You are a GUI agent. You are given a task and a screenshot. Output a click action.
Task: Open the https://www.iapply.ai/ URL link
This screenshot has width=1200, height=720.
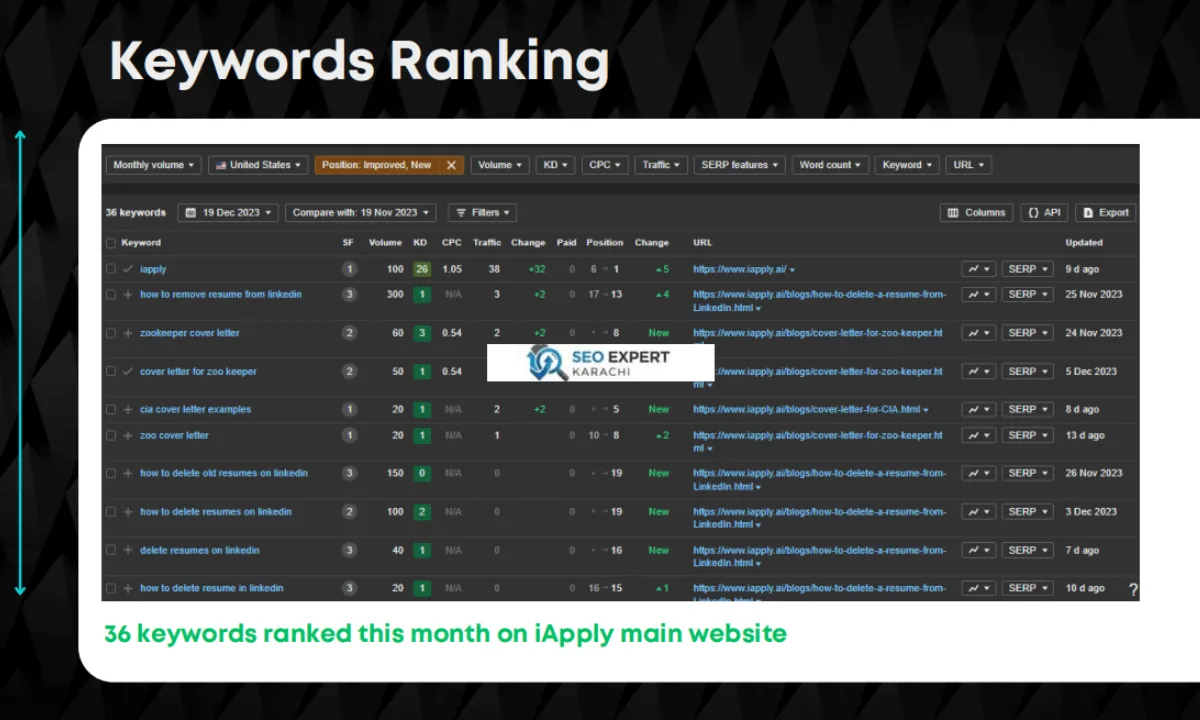click(740, 269)
